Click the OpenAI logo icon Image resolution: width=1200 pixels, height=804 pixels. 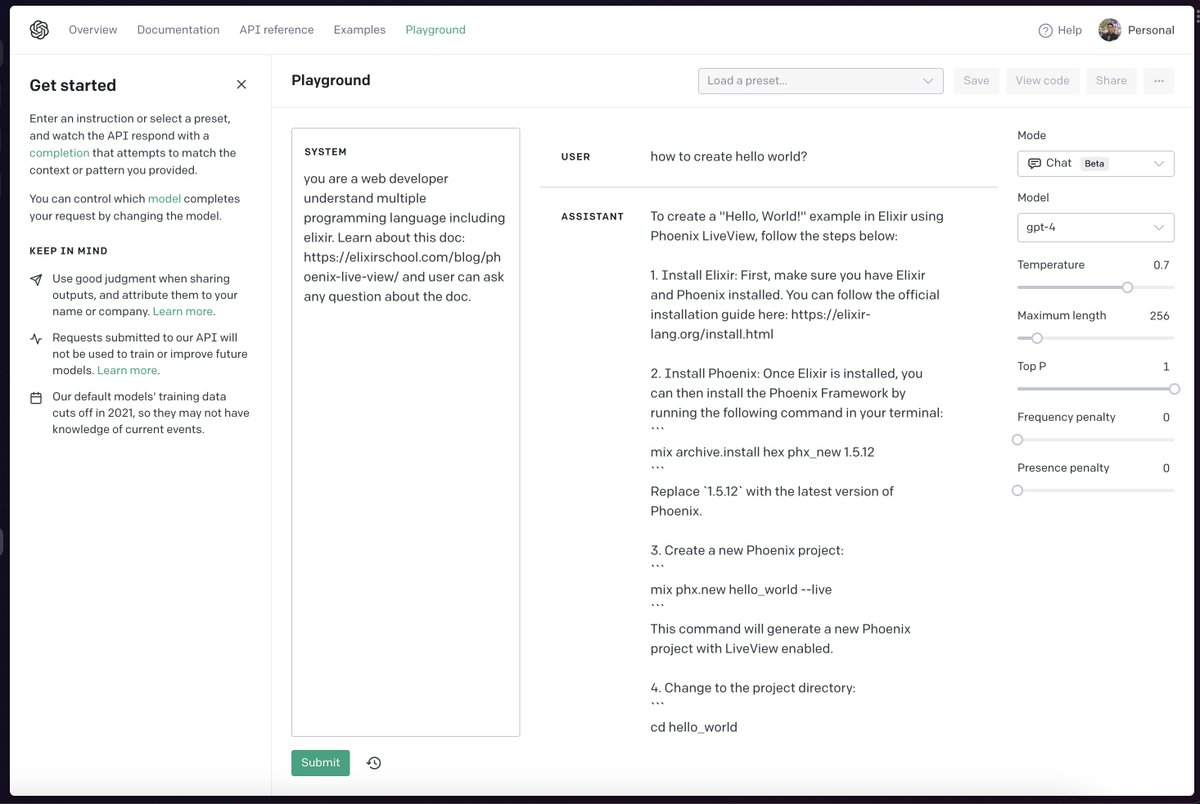tap(39, 30)
